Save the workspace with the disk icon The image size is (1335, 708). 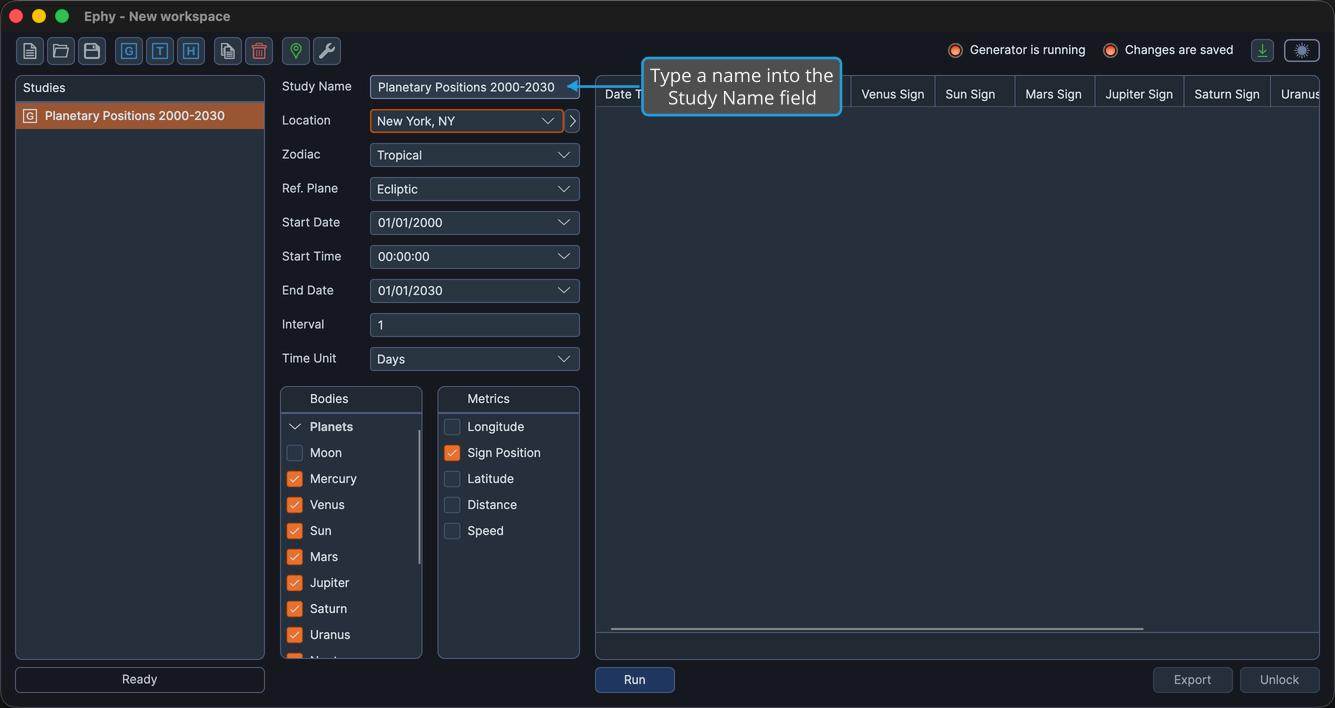pos(92,51)
